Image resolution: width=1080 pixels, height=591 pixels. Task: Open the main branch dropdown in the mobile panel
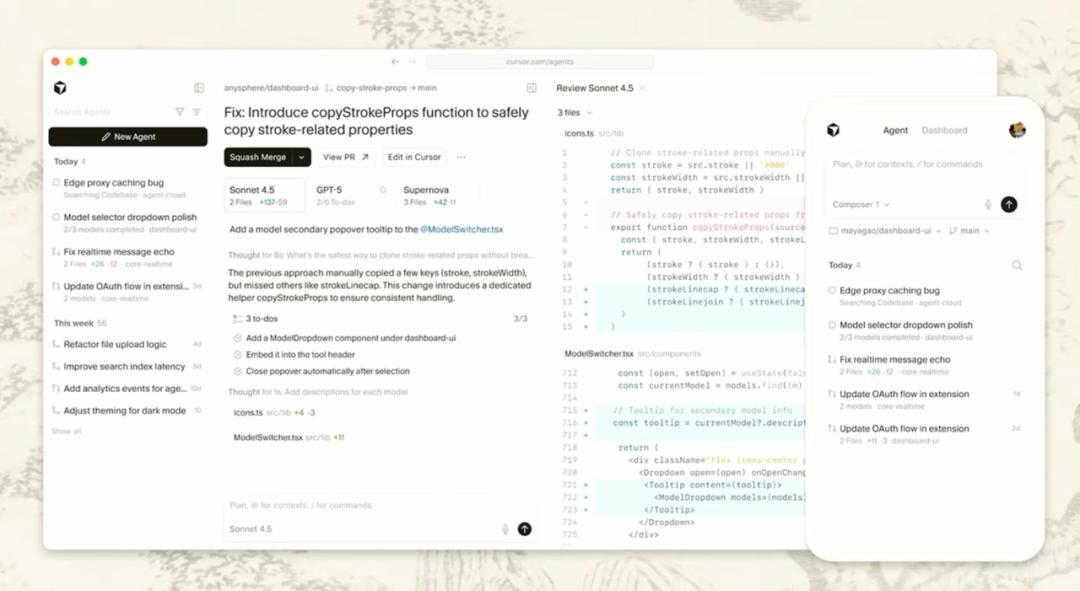969,231
